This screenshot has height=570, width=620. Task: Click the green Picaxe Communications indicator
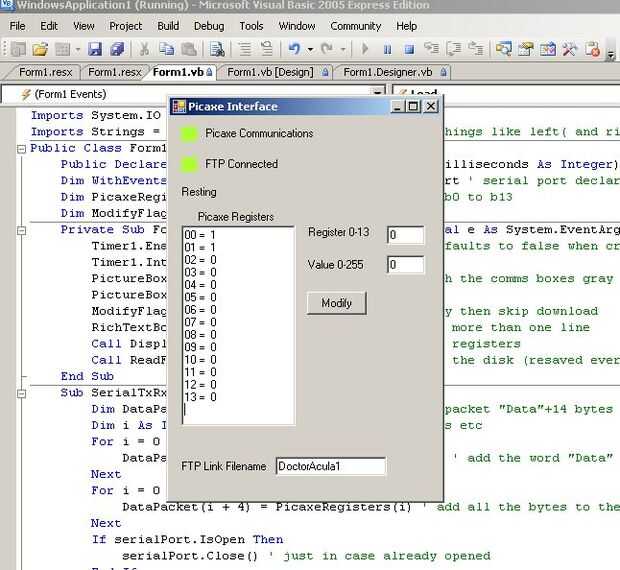click(x=189, y=134)
